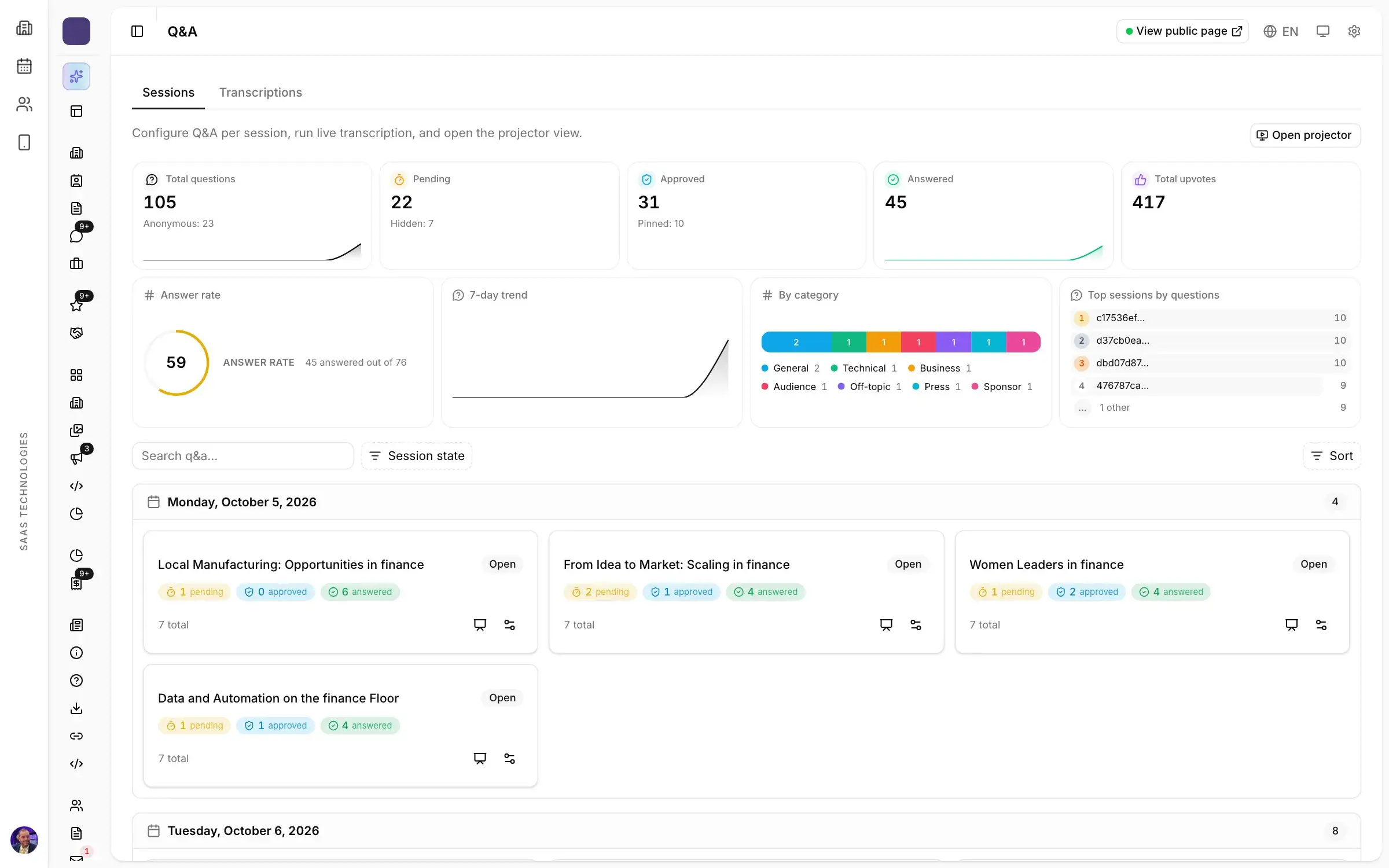Viewport: 1389px width, 868px height.
Task: Select the sparkles icon in the sidebar
Action: click(76, 76)
